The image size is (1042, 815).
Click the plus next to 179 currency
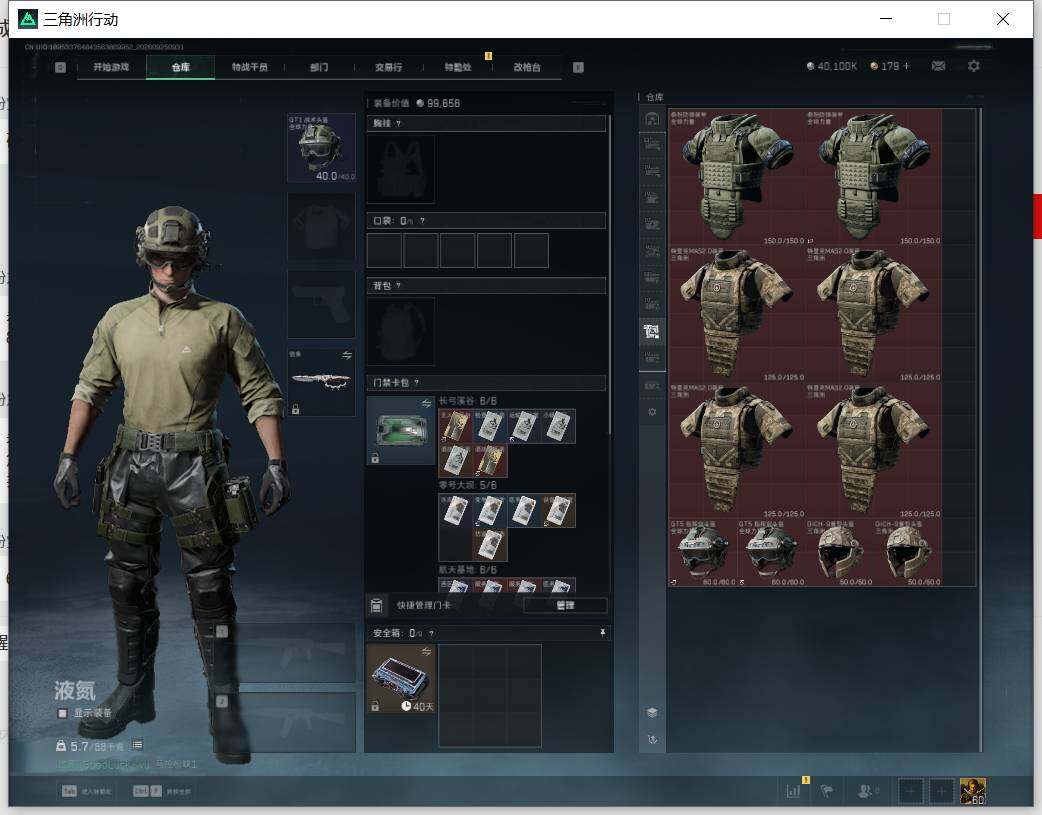click(x=906, y=66)
